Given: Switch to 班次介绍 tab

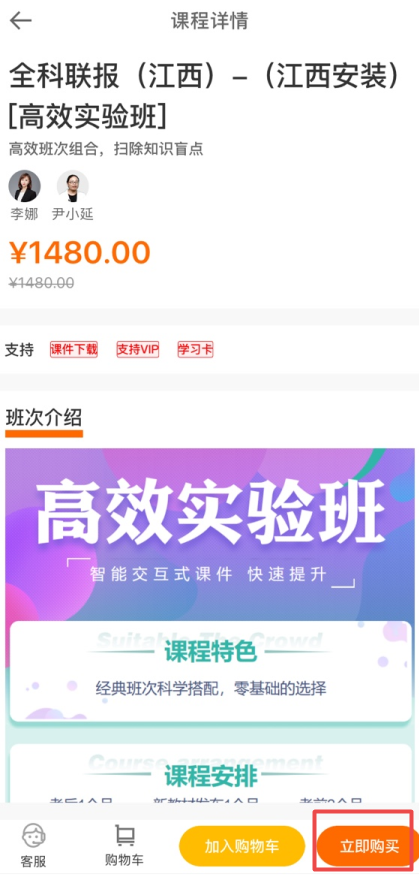Looking at the screenshot, I should pos(44,418).
